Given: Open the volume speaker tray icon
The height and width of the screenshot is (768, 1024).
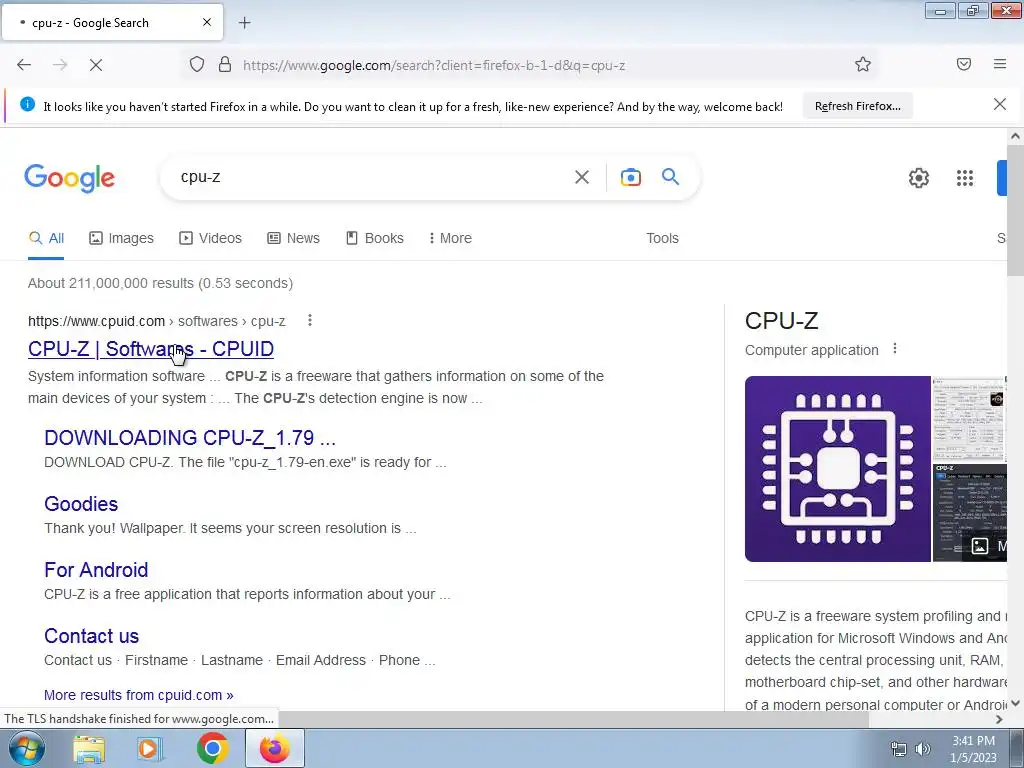Looking at the screenshot, I should click(x=922, y=749).
